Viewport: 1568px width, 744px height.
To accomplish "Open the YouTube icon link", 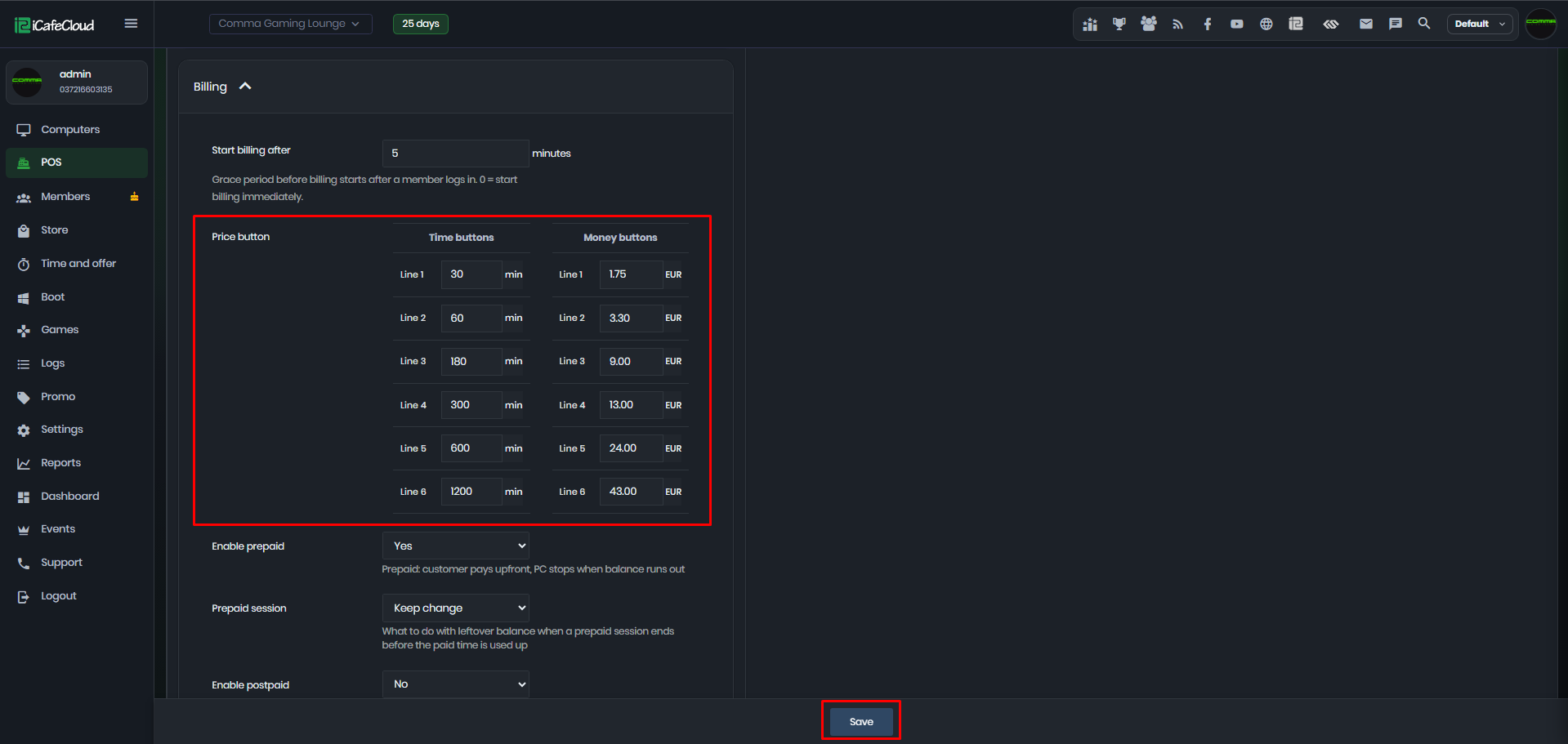I will tap(1237, 24).
